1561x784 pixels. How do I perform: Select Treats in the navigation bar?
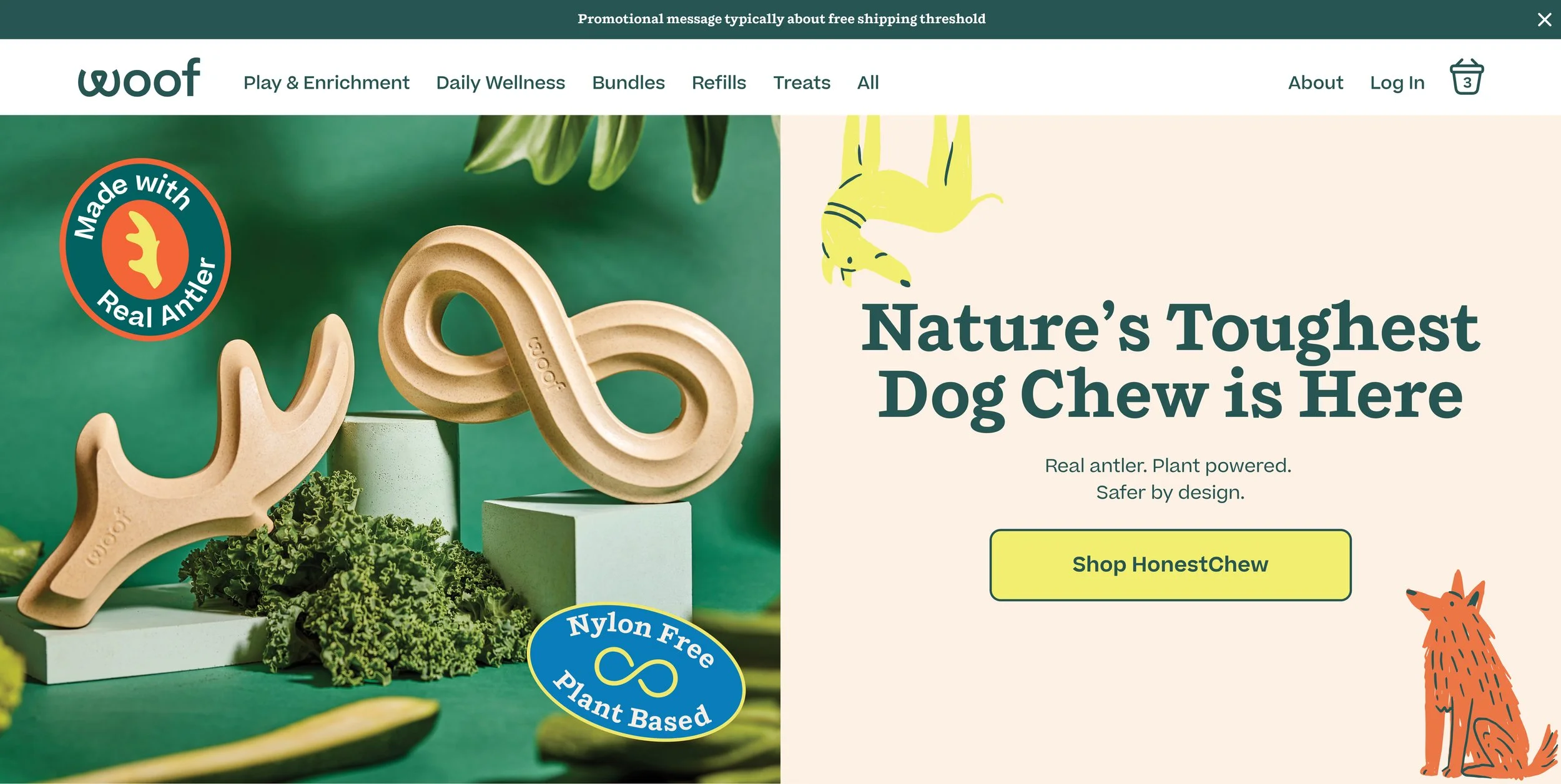(x=802, y=82)
